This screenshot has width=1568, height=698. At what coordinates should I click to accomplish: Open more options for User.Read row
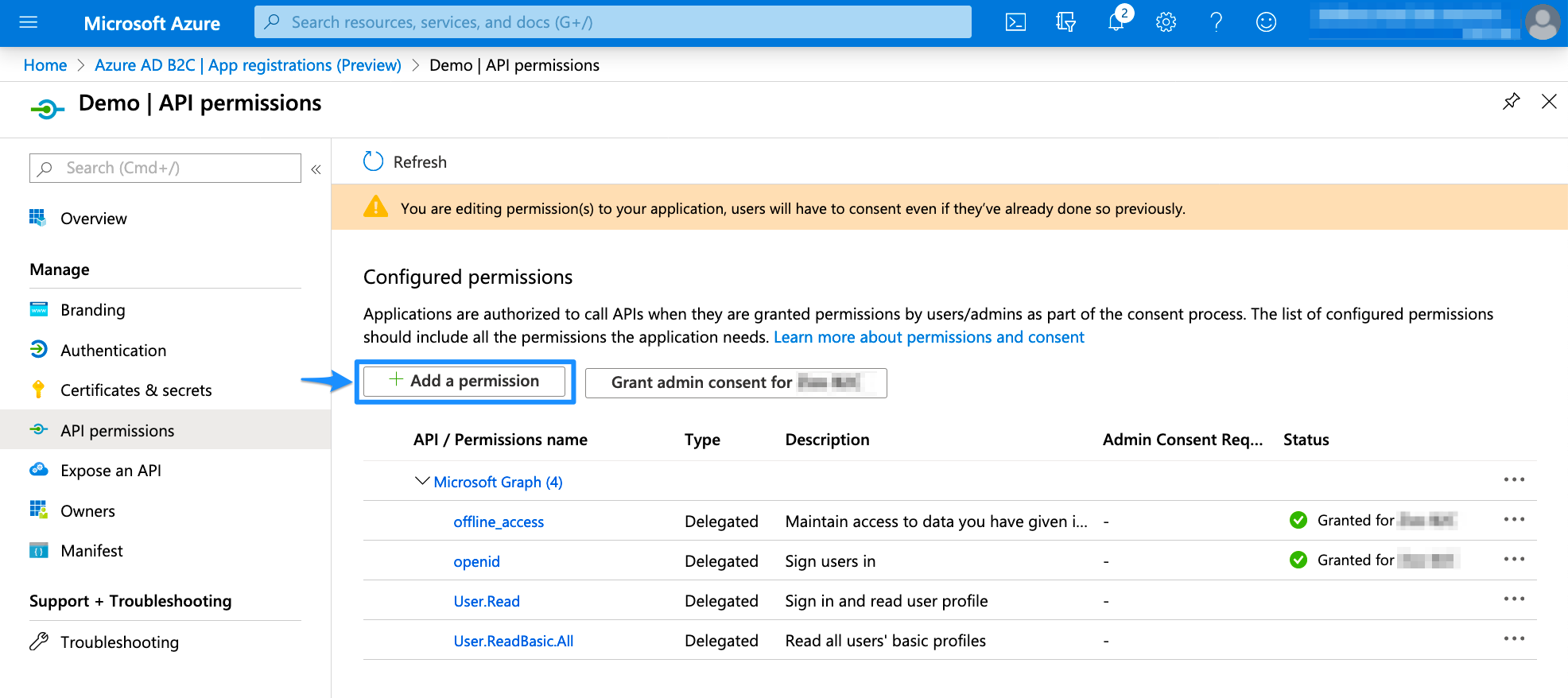1514,599
